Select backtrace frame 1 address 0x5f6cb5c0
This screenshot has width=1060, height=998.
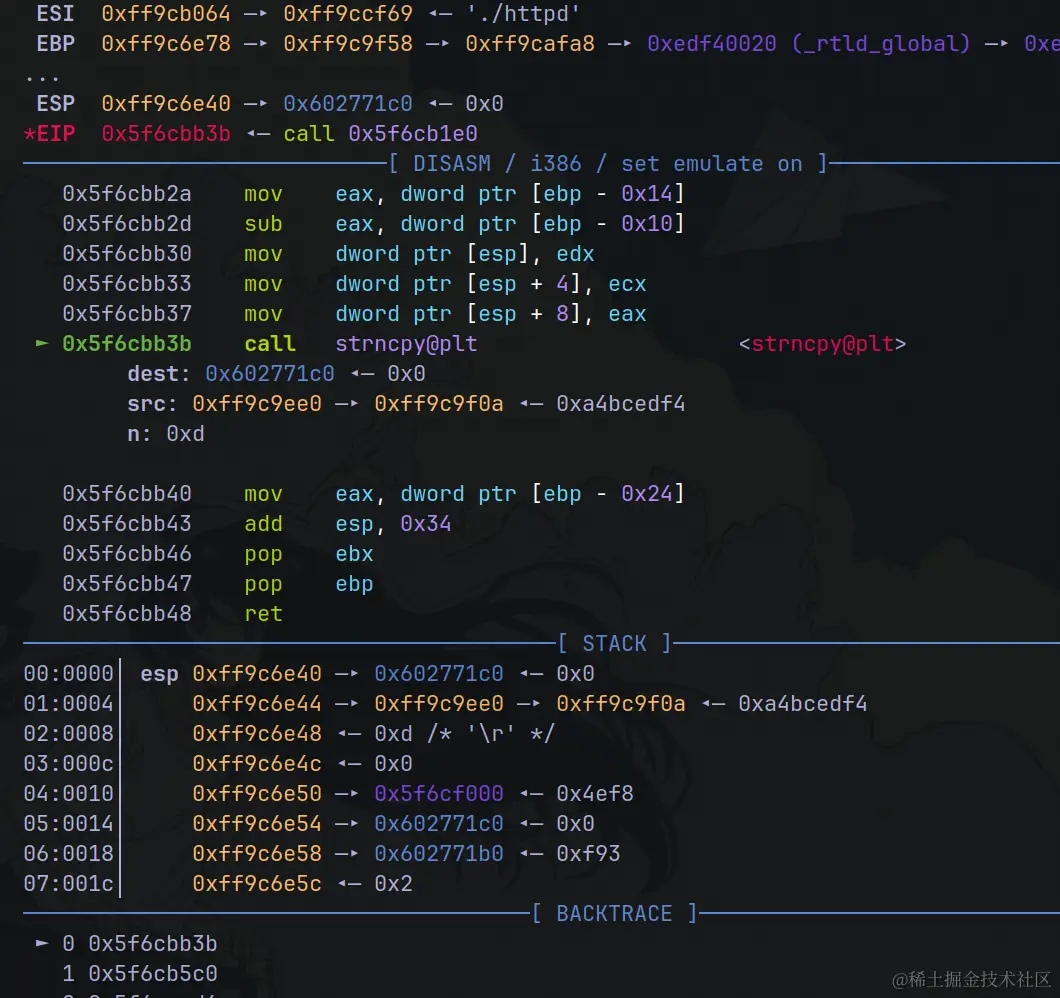tap(153, 973)
